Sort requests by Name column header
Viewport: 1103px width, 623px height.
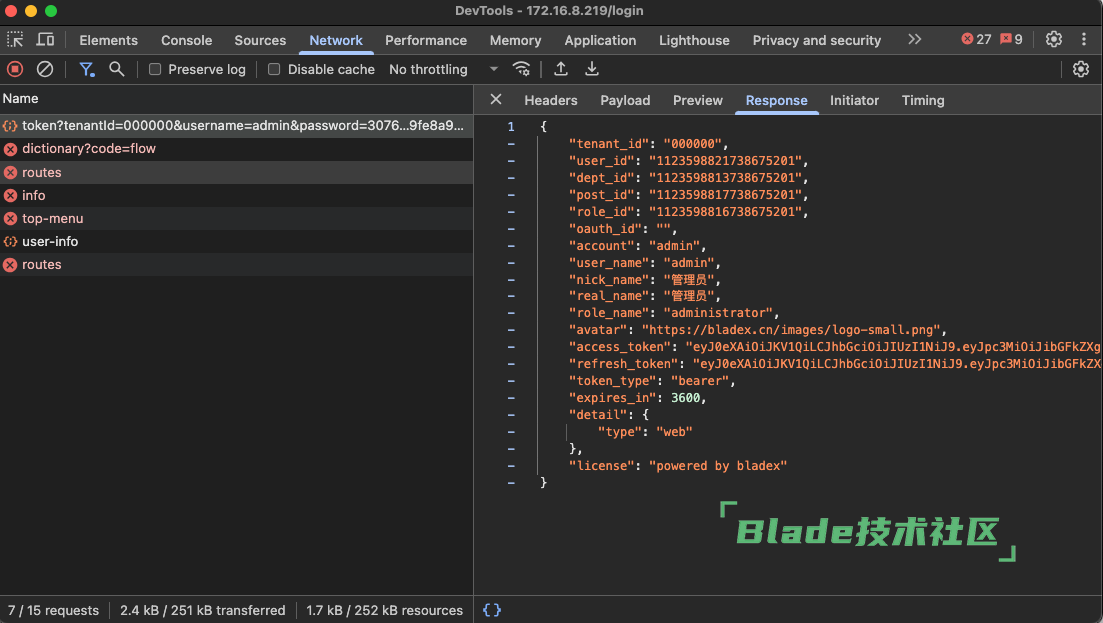pyautogui.click(x=236, y=98)
